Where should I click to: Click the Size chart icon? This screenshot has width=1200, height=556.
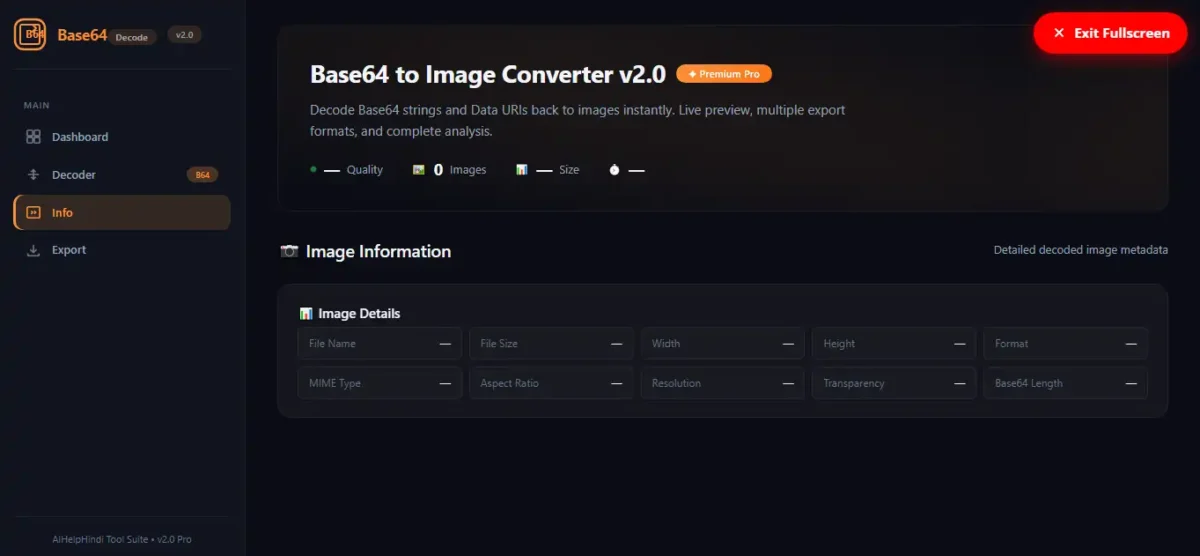[x=522, y=170]
